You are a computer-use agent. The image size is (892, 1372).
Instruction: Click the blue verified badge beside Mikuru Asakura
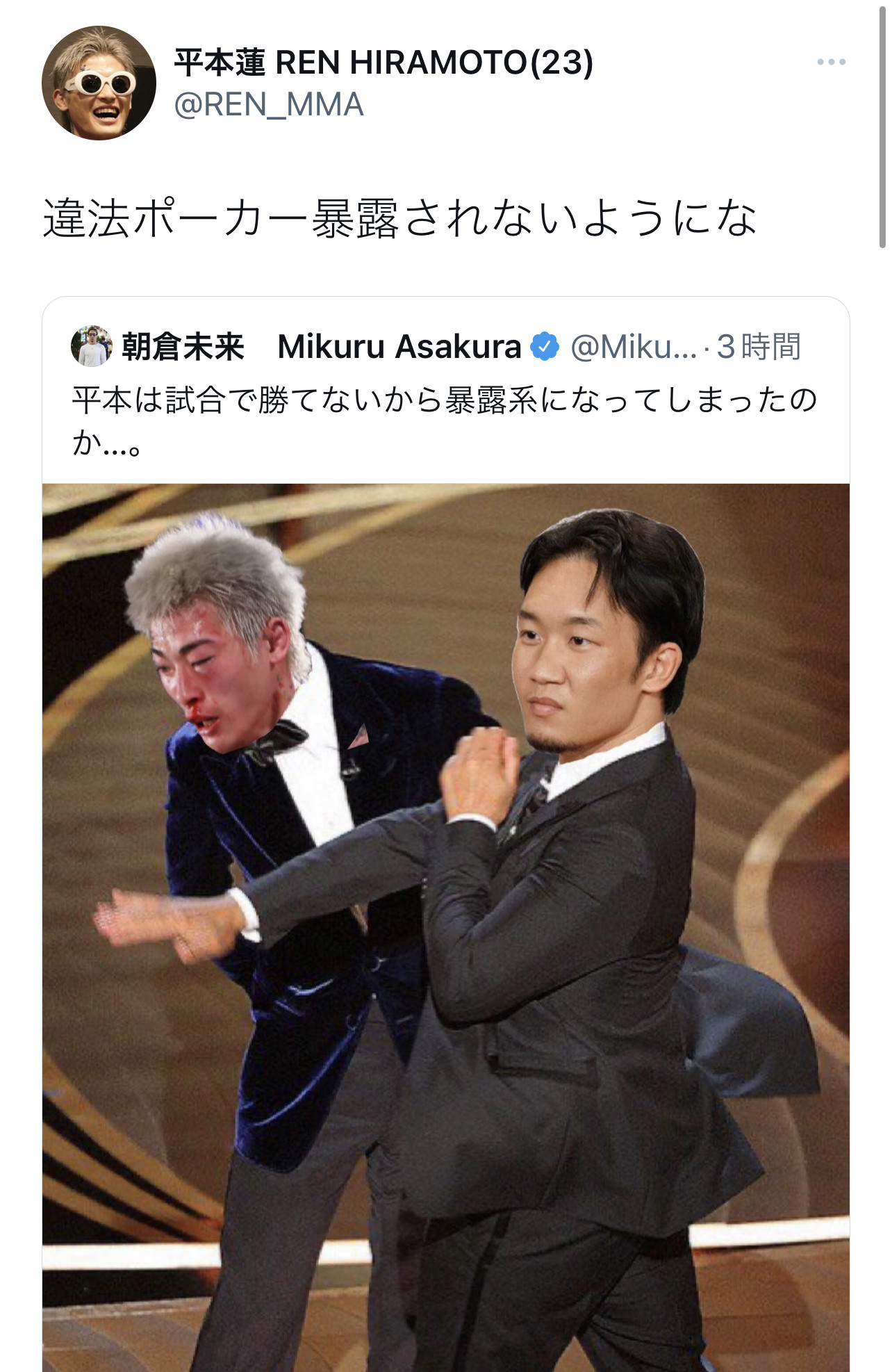(545, 346)
